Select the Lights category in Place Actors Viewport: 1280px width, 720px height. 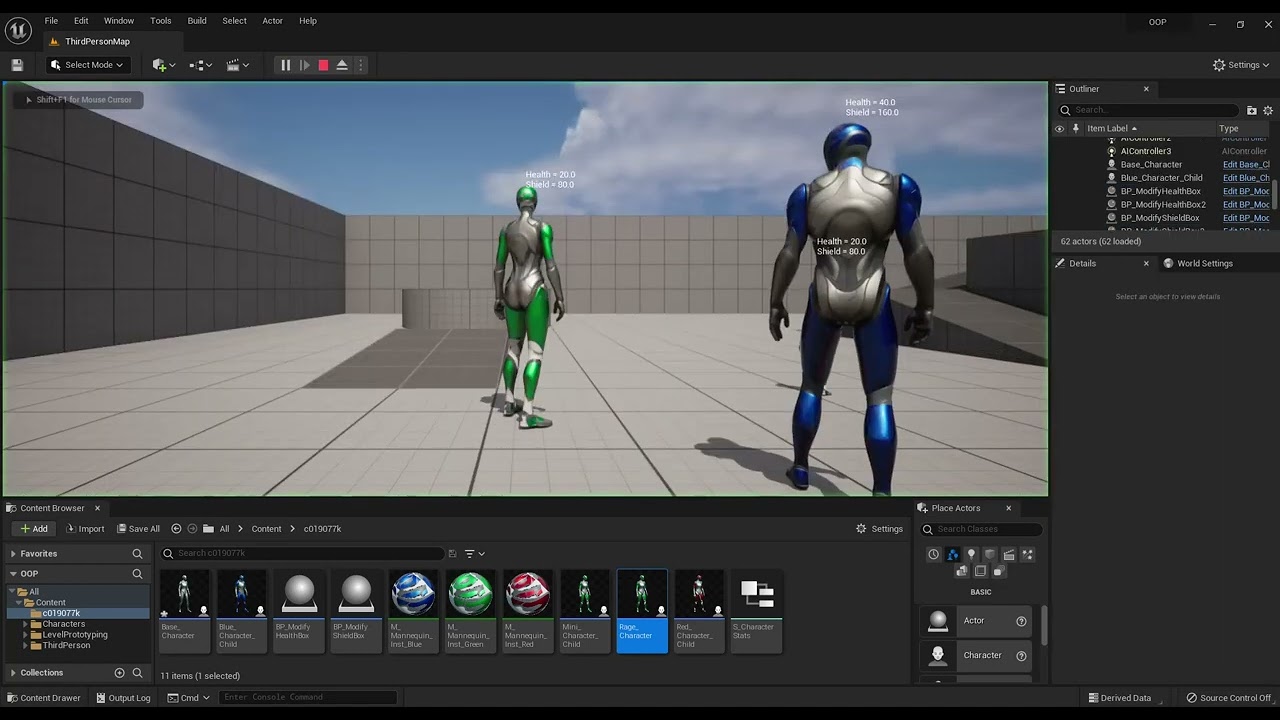971,554
